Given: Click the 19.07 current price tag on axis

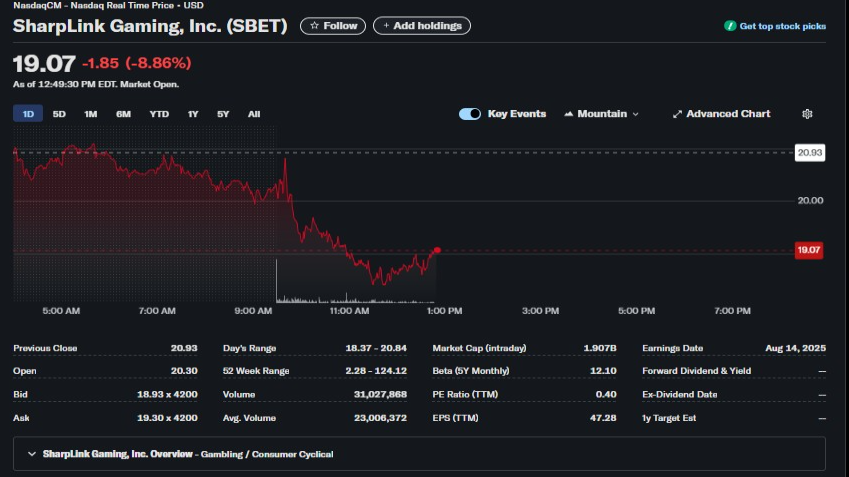Looking at the screenshot, I should (x=809, y=250).
